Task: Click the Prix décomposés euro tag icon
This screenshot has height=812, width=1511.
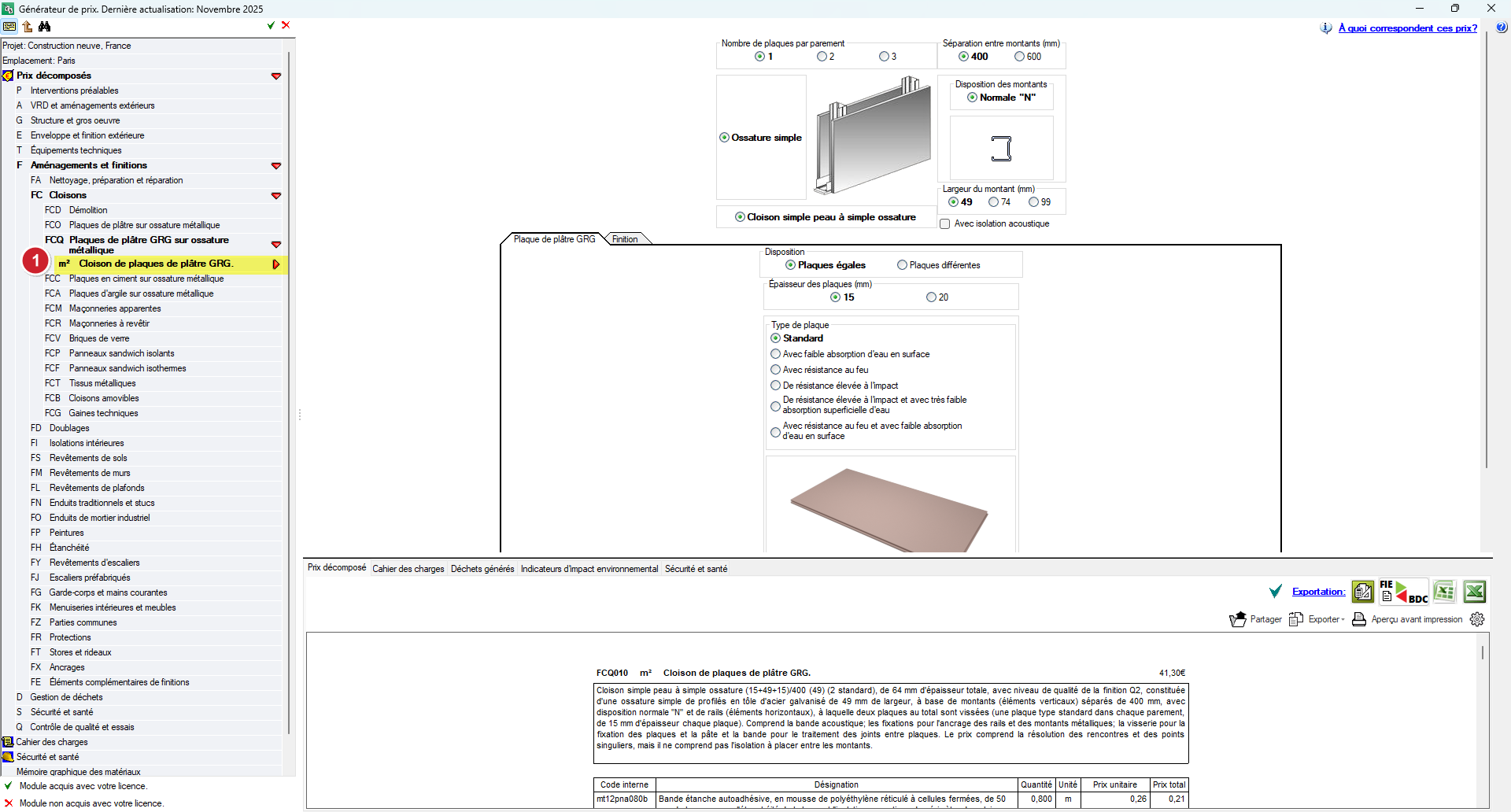Action: (x=8, y=76)
